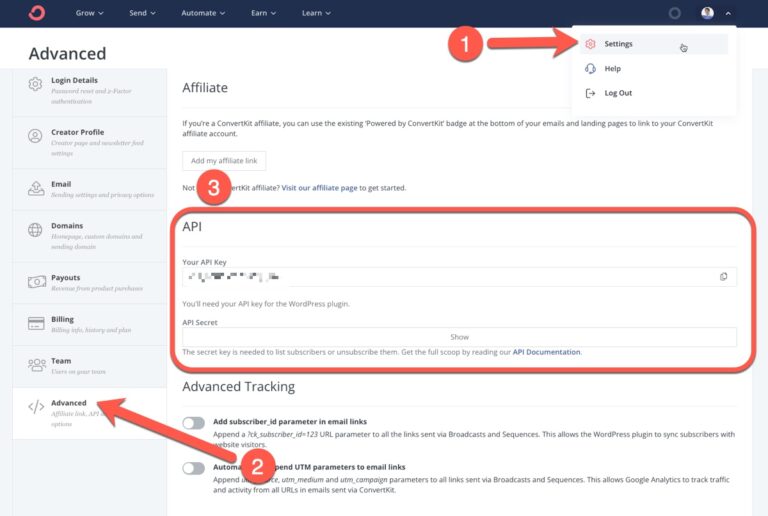The height and width of the screenshot is (516, 768).
Task: Select Settings in account menu
Action: (654, 44)
